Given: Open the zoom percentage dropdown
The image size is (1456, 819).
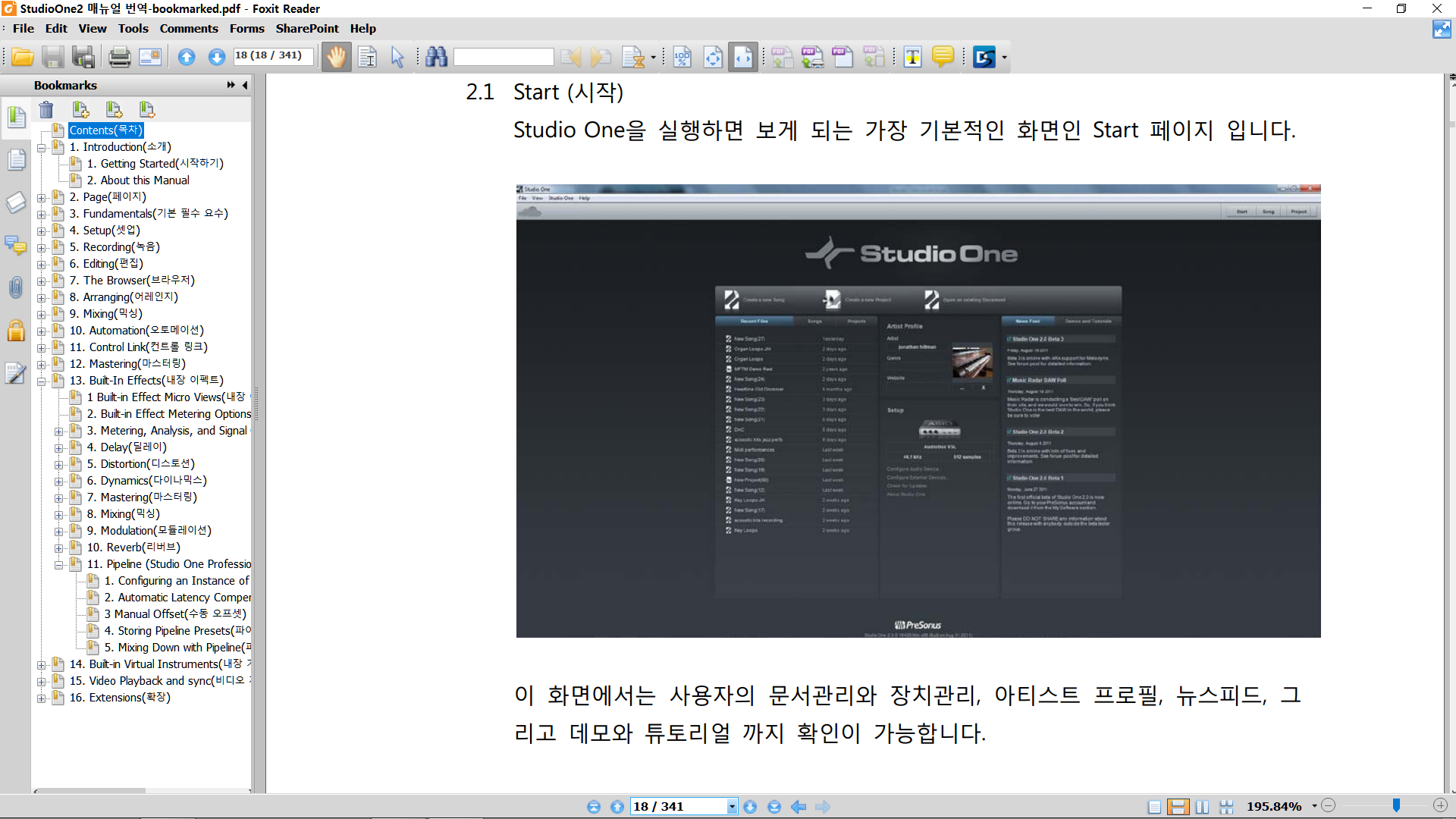Looking at the screenshot, I should pos(1314,806).
